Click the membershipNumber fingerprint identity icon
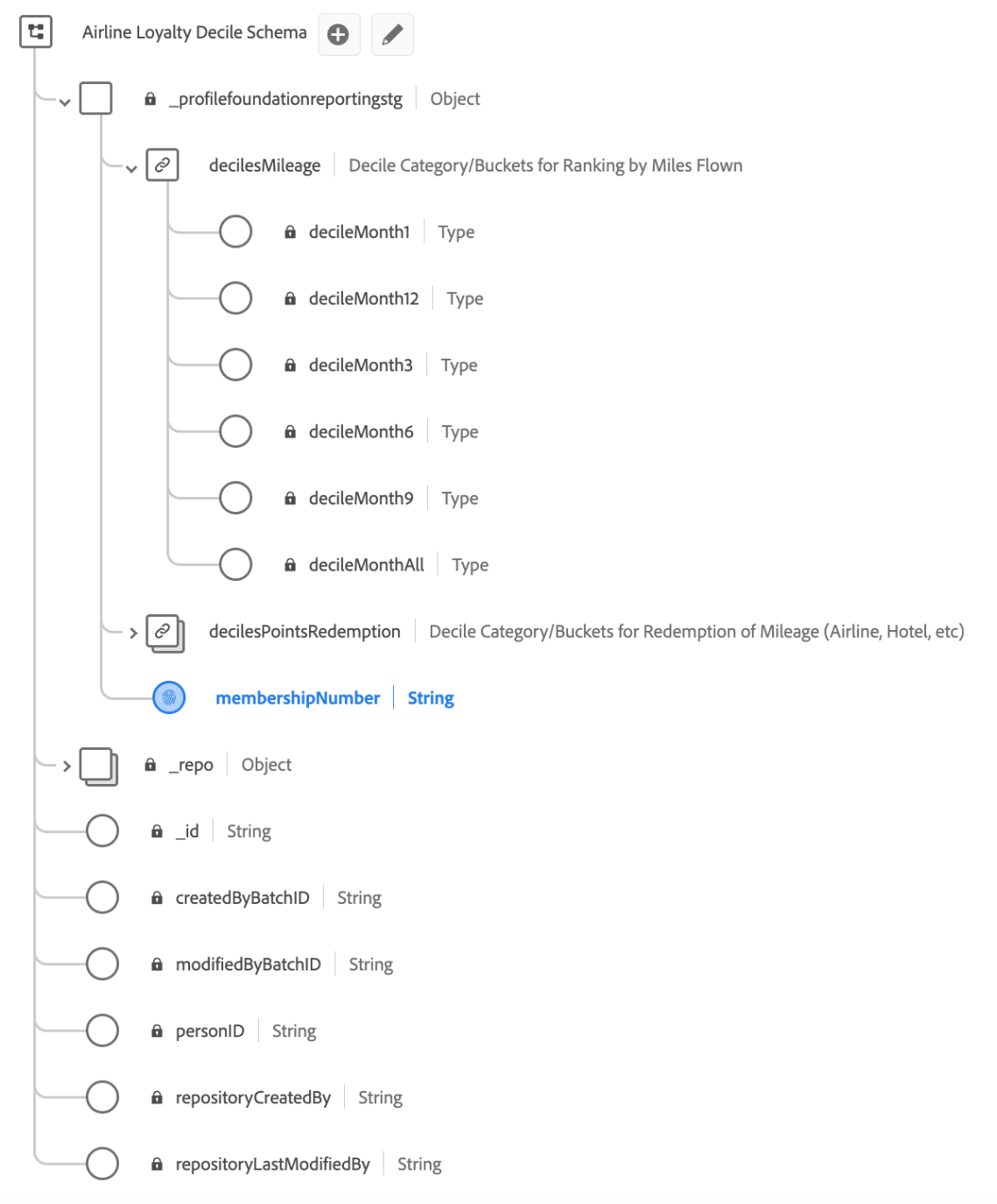The width and height of the screenshot is (997, 1204). click(169, 697)
